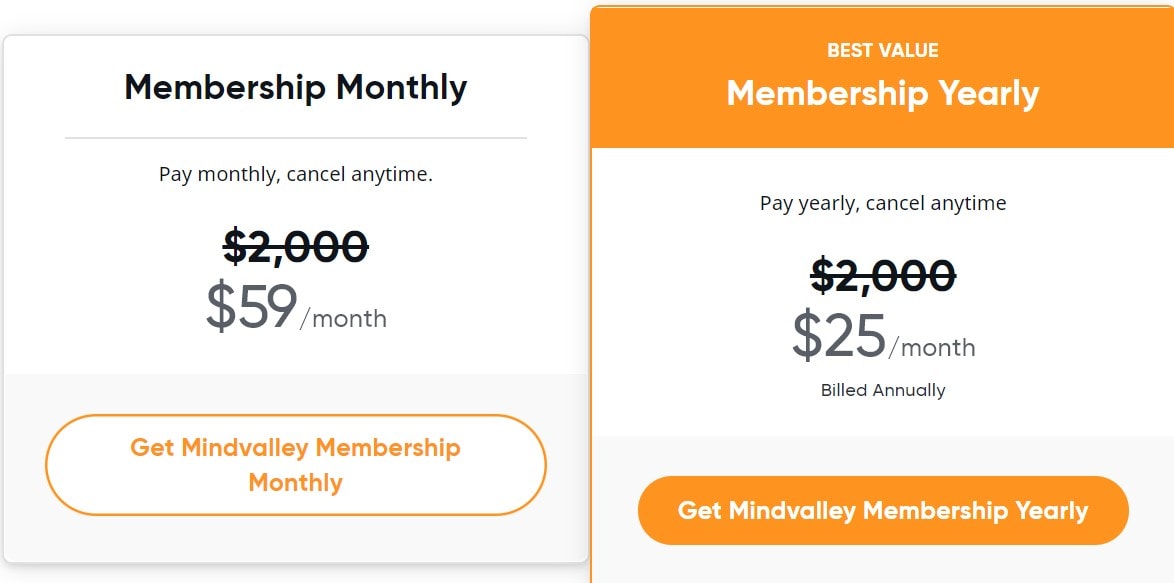This screenshot has height=583, width=1174.
Task: Click crossed-out $2,000 in the Monthly card
Action: click(295, 246)
